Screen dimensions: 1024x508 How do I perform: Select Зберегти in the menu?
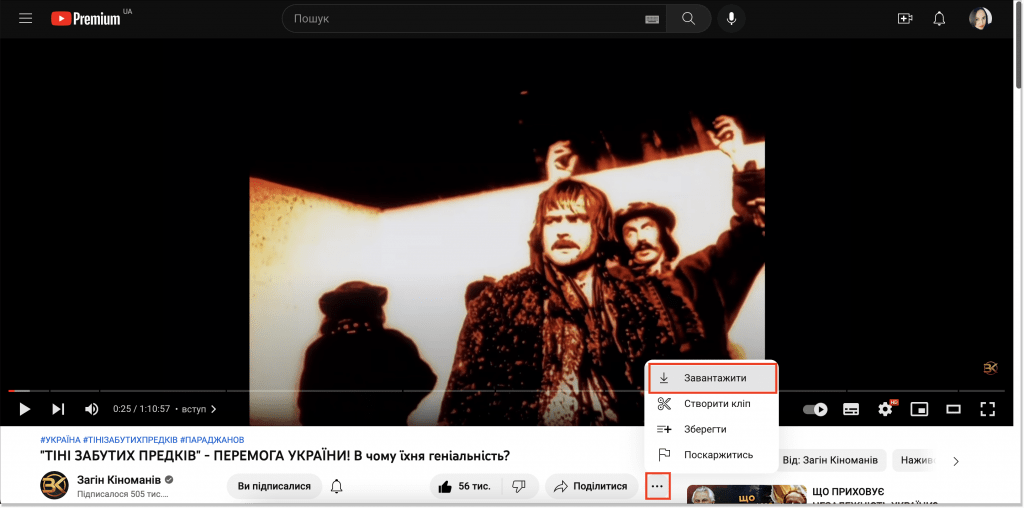point(712,429)
